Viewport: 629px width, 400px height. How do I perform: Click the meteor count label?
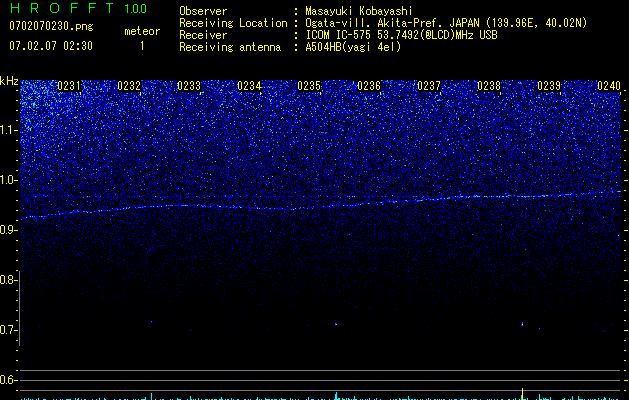(142, 31)
